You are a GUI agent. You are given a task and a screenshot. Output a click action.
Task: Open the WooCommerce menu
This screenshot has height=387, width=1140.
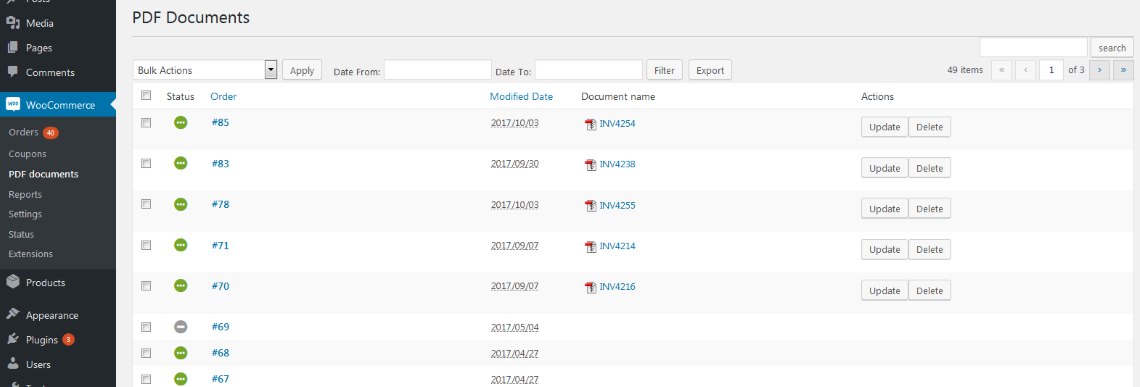60,105
